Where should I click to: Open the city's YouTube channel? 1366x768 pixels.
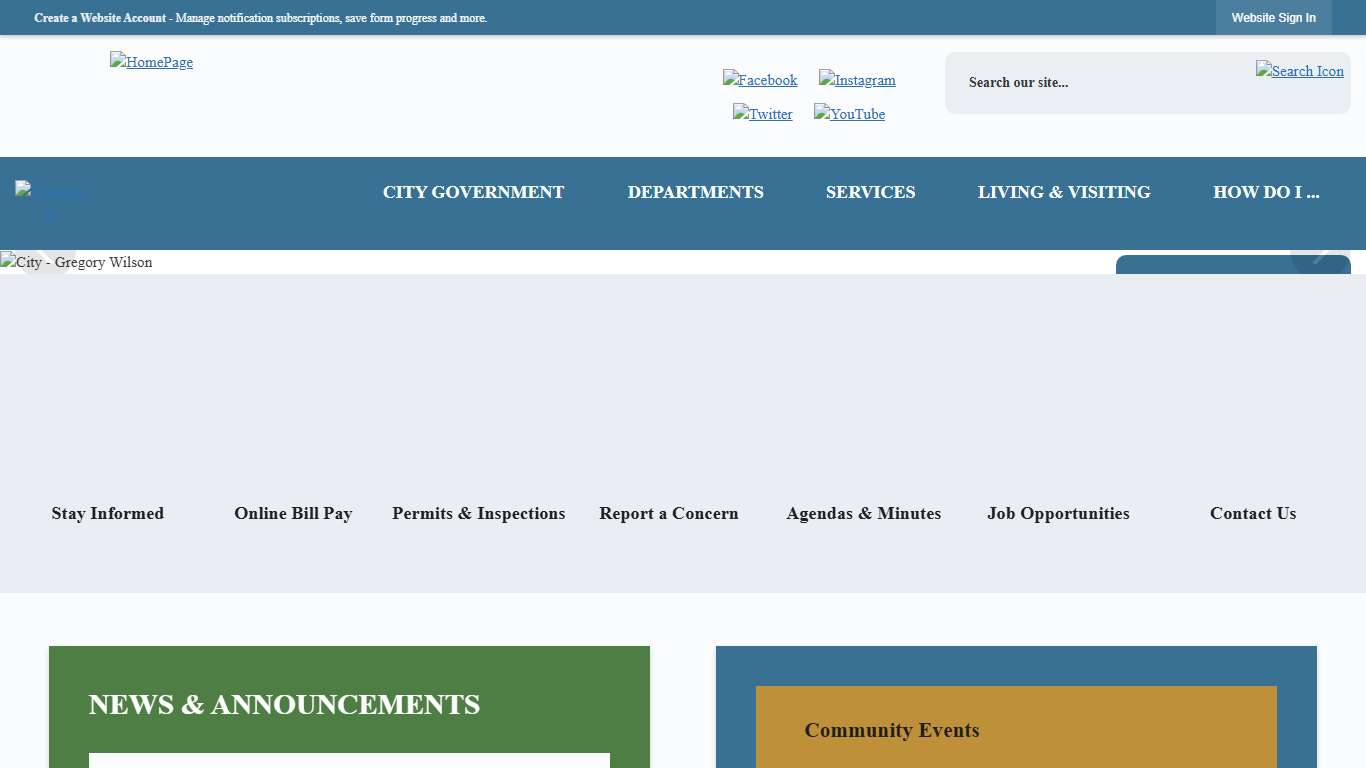849,114
